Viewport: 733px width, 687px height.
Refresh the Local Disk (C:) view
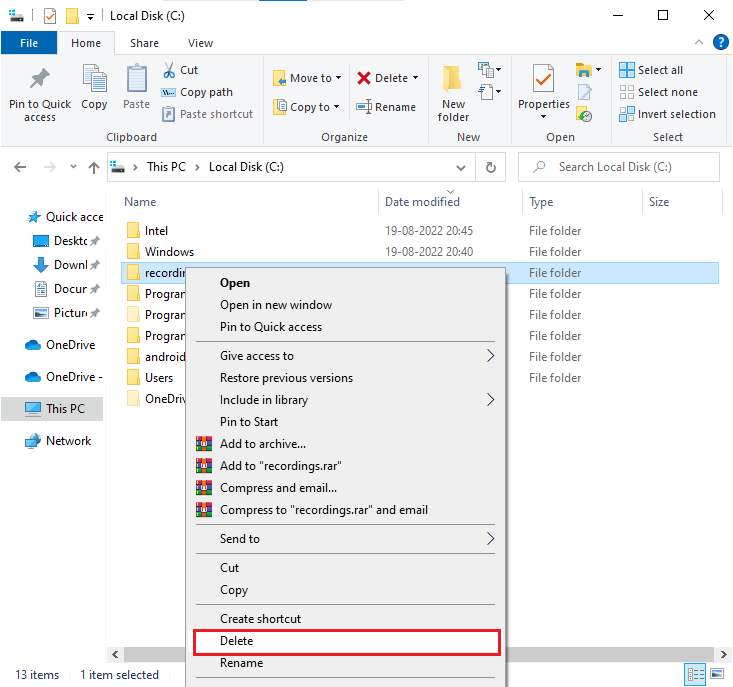tap(490, 167)
